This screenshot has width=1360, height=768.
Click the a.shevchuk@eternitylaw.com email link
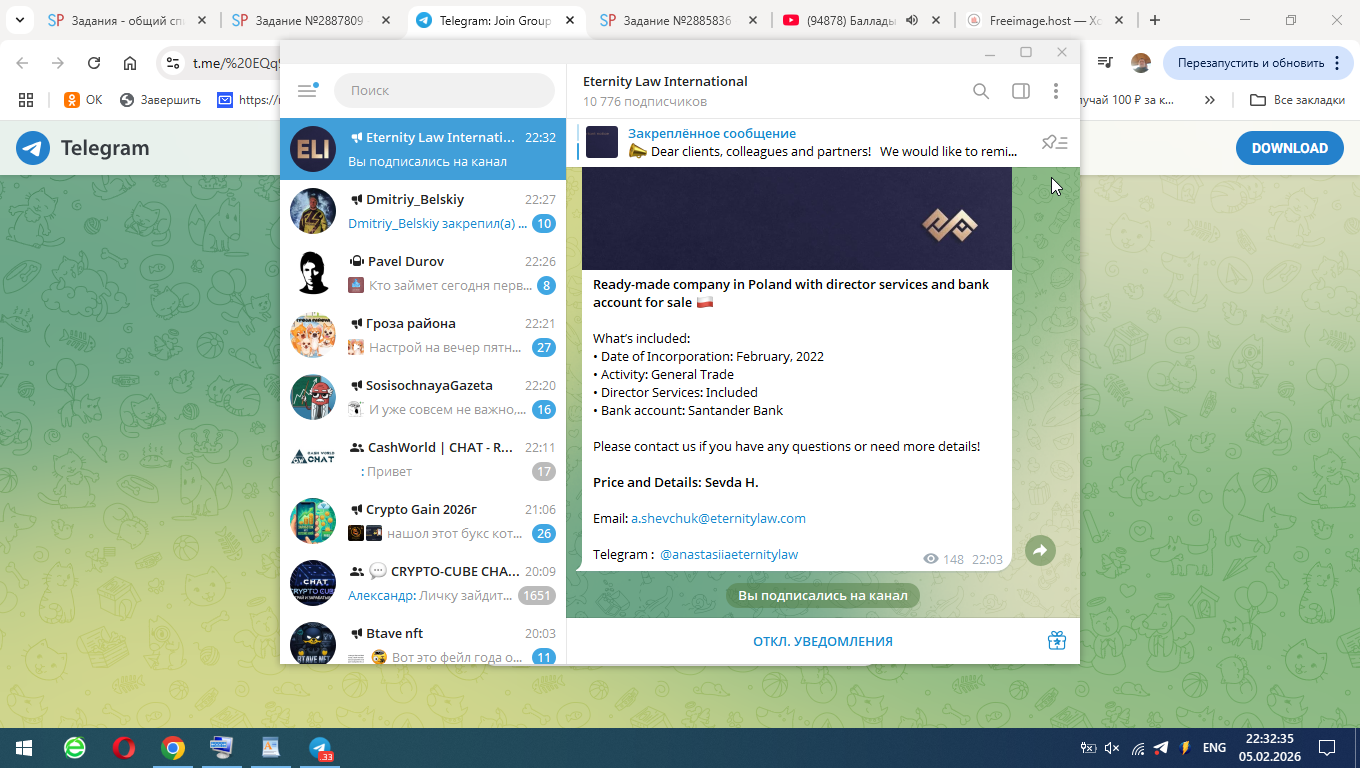(718, 518)
